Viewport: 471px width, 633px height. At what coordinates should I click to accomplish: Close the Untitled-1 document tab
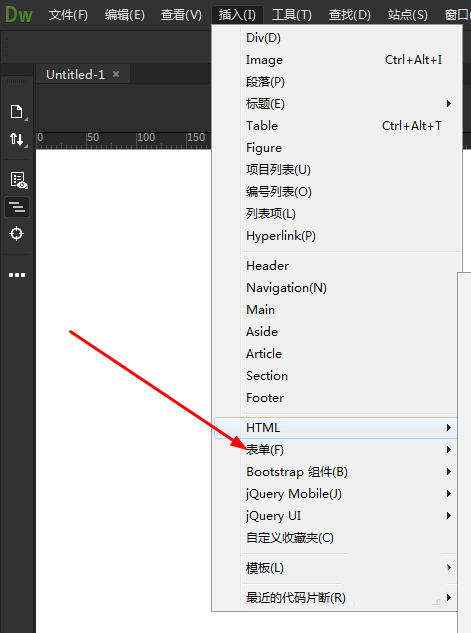116,74
